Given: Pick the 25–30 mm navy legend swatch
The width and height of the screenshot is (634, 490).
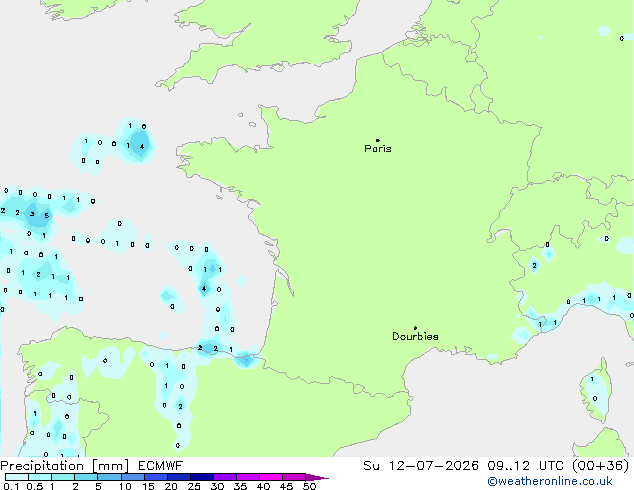Looking at the screenshot, I should point(202,477).
